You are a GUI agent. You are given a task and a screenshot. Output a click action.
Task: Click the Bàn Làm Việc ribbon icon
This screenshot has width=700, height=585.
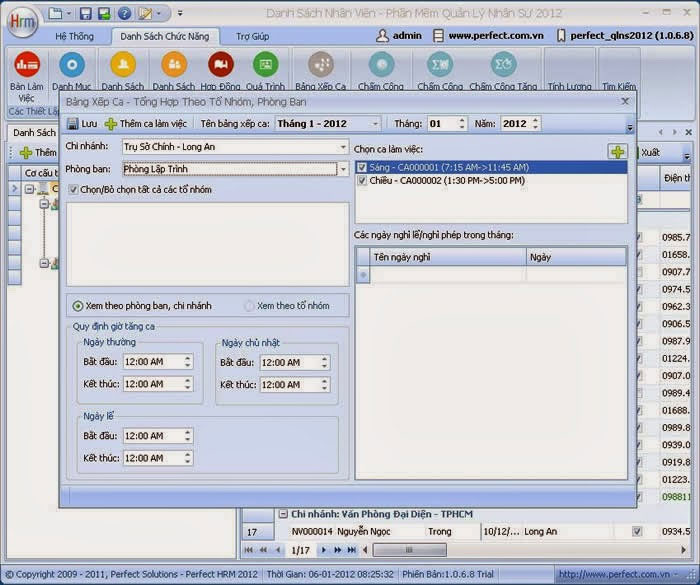point(27,66)
